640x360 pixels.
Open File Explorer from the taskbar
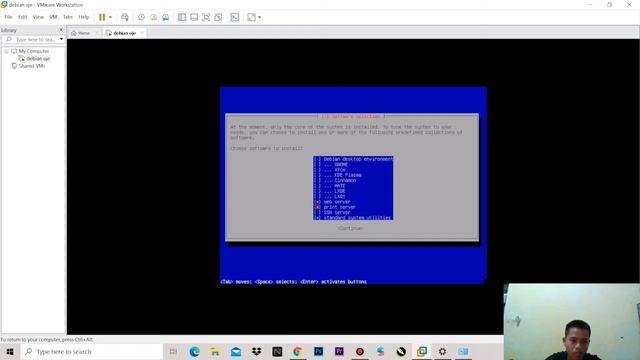(215, 351)
